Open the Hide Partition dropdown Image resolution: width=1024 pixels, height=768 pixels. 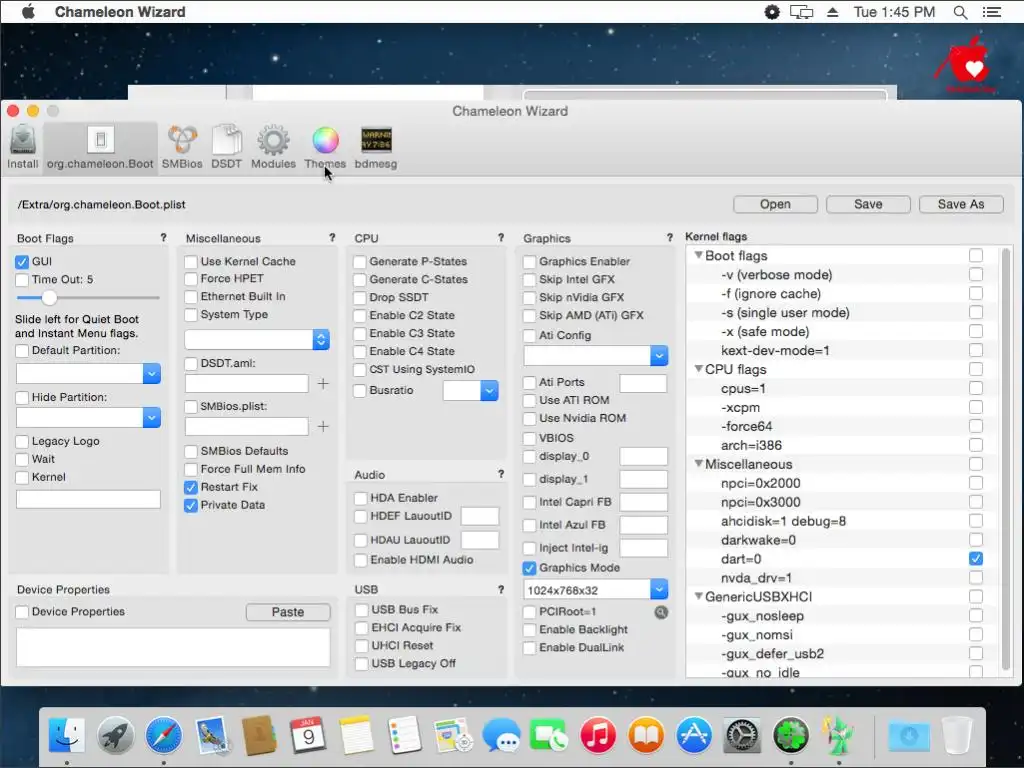(x=152, y=417)
